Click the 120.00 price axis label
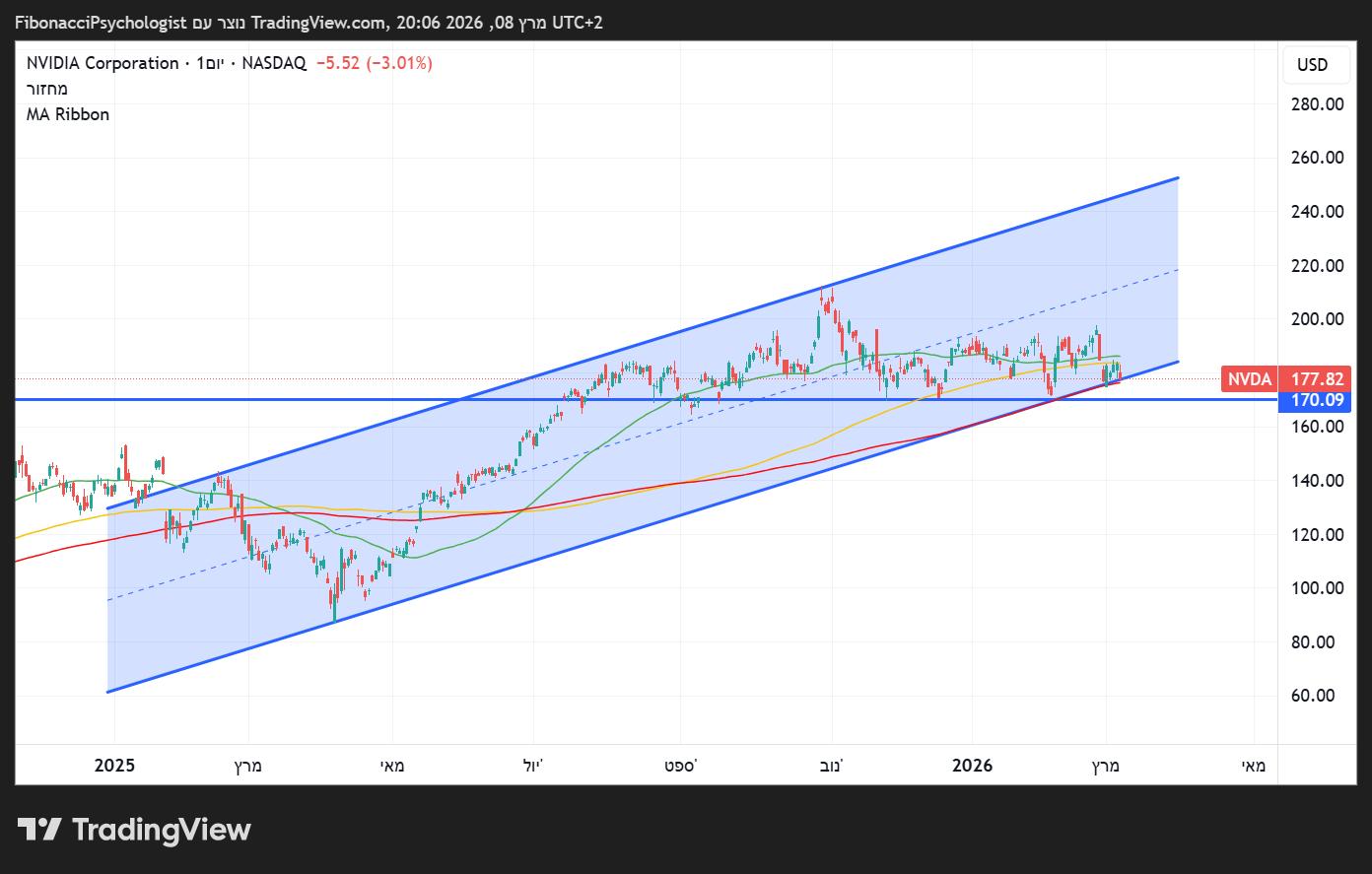Viewport: 1372px width, 874px height. 1318,534
